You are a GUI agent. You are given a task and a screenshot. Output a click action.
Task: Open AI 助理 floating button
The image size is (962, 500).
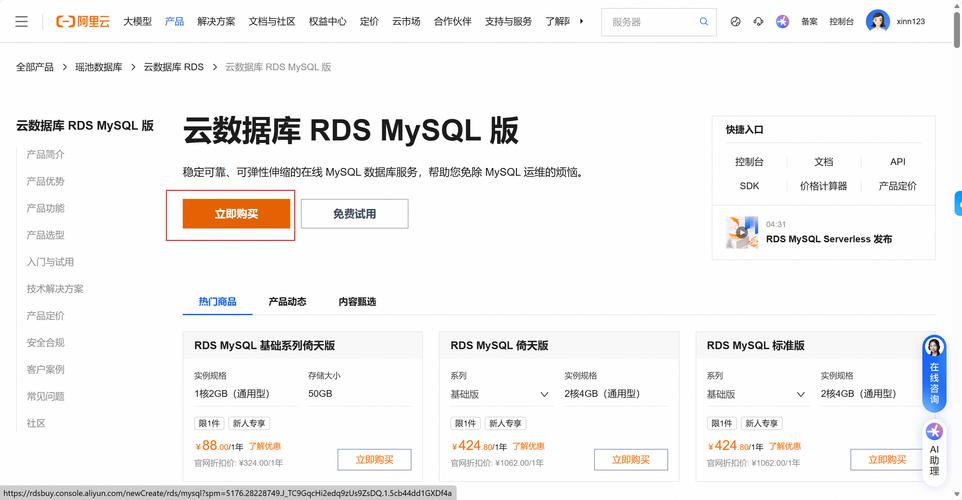coord(934,452)
